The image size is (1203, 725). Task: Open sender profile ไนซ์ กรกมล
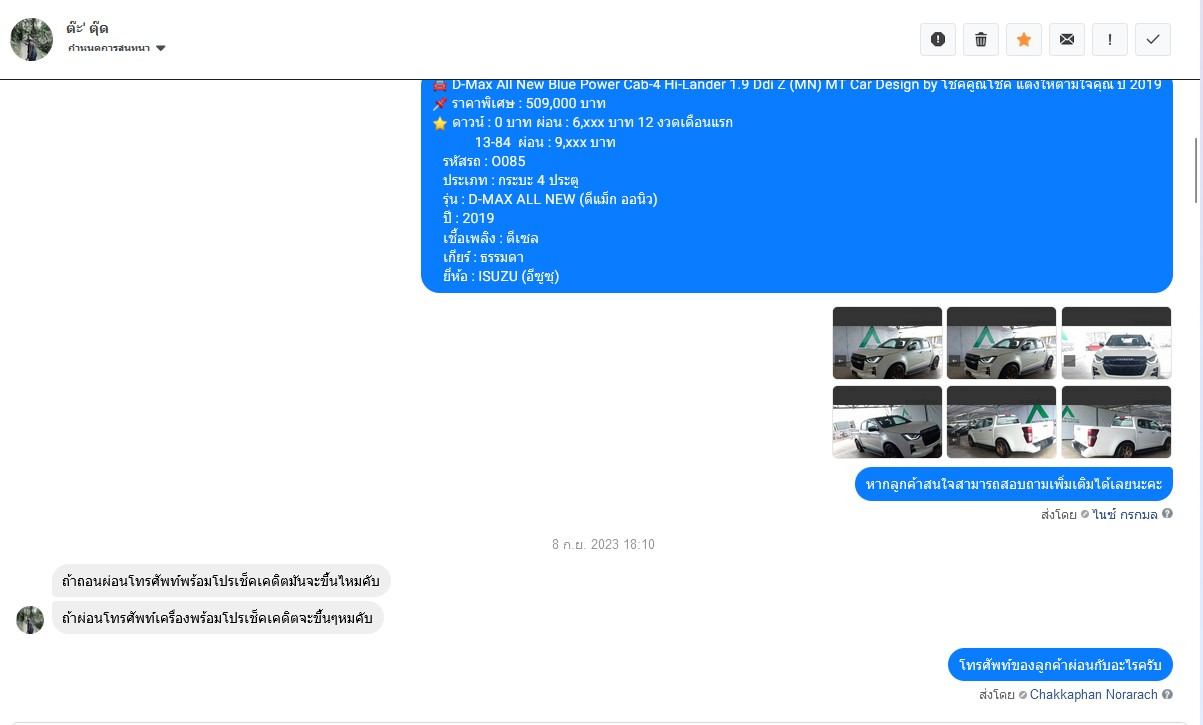[x=1125, y=515]
